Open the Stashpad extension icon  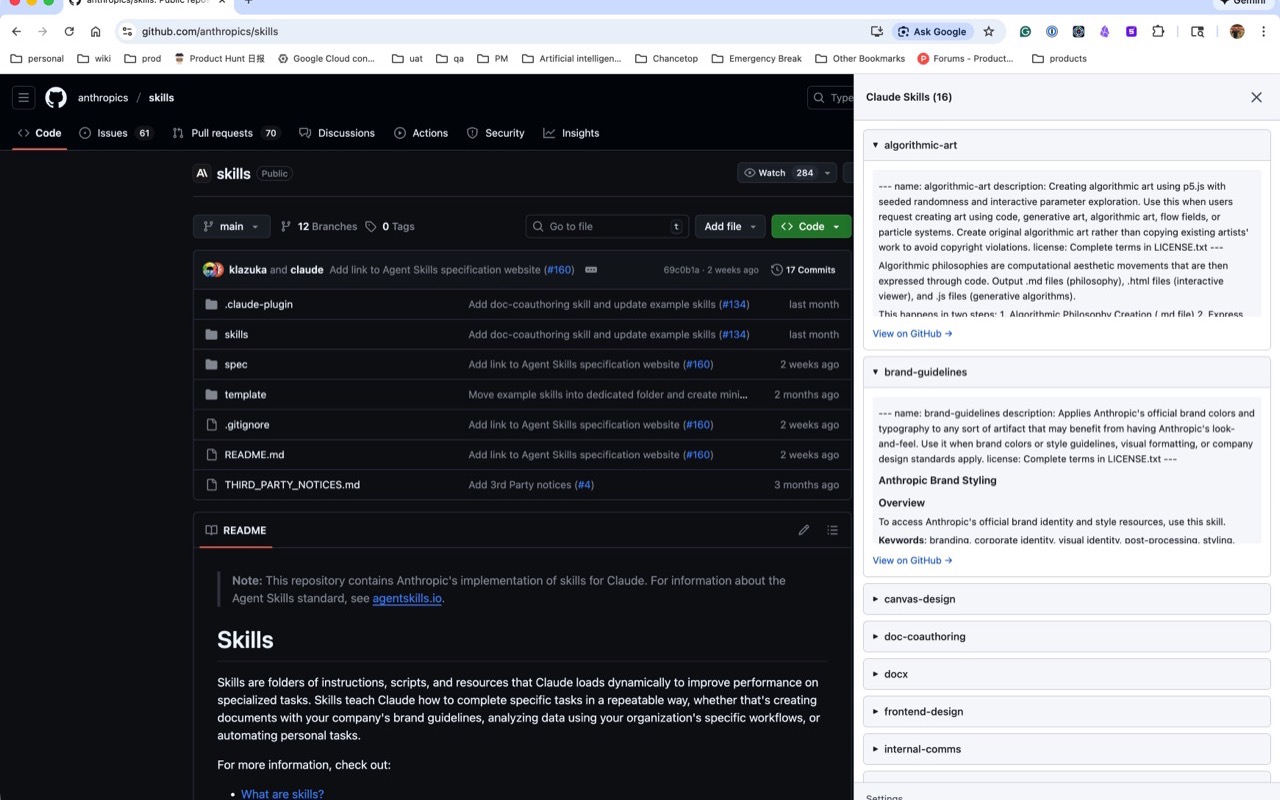coord(1131,31)
